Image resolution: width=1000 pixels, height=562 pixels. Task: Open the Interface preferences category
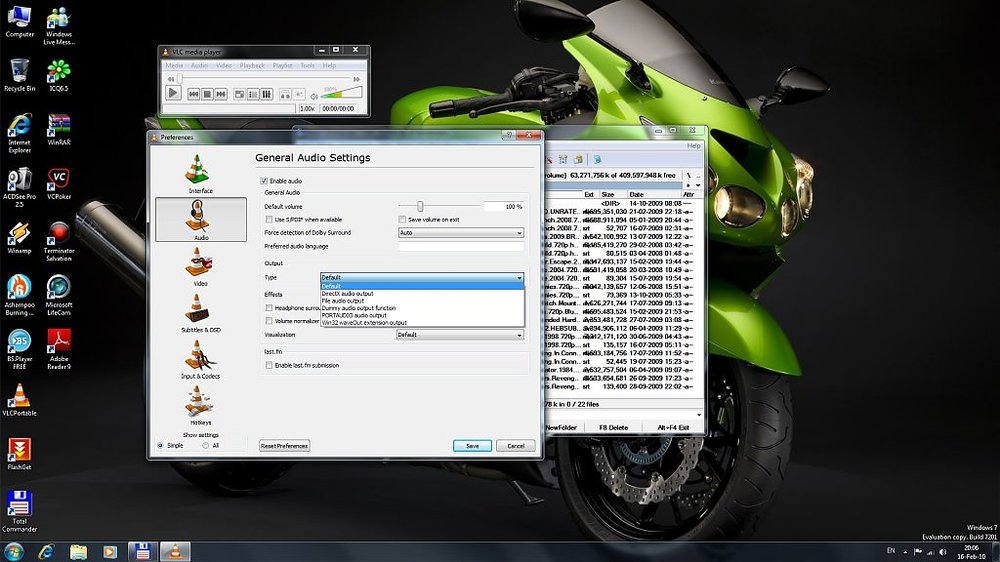200,173
